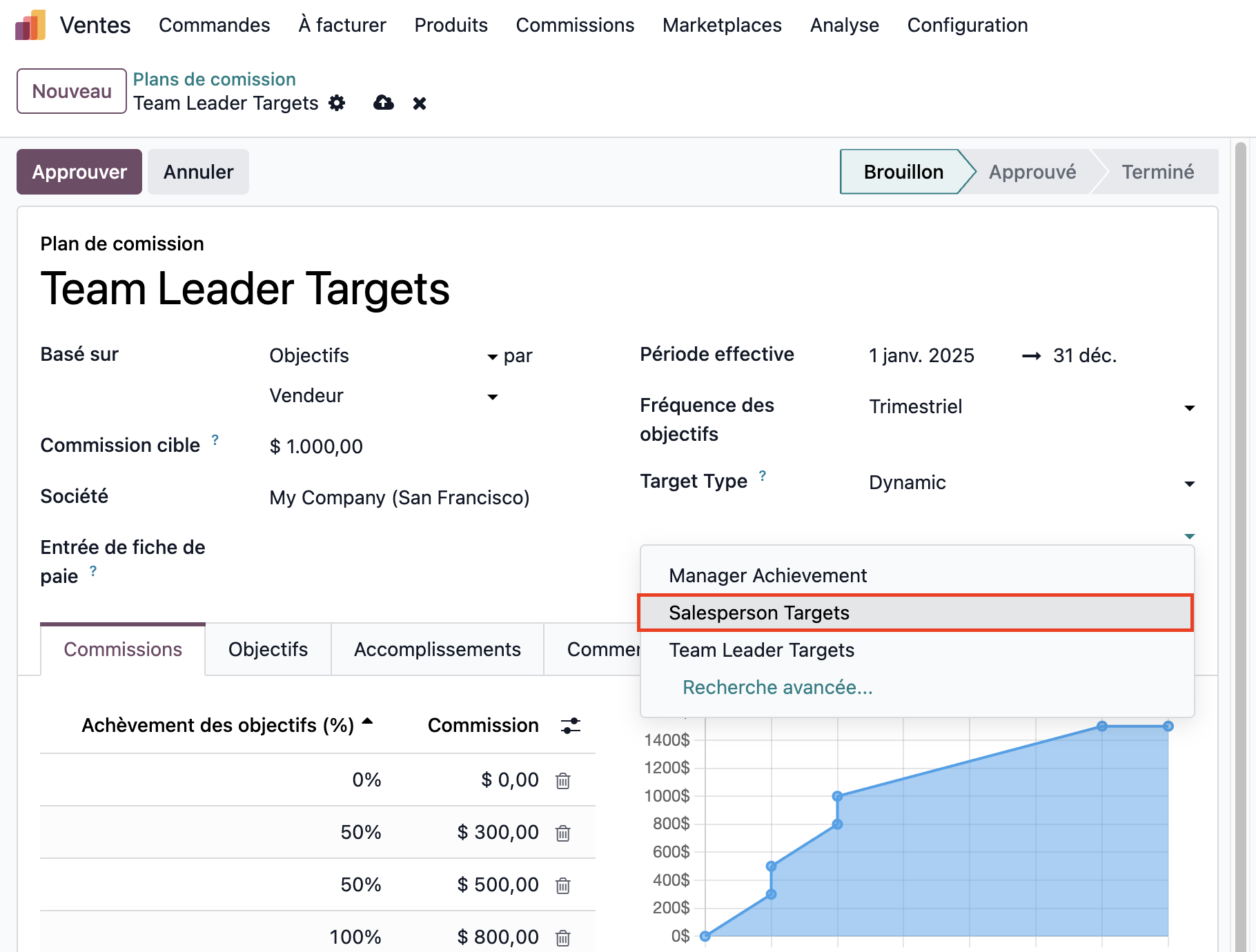The width and height of the screenshot is (1256, 952).
Task: Click the $ 500,00 commission cell
Action: pos(498,885)
